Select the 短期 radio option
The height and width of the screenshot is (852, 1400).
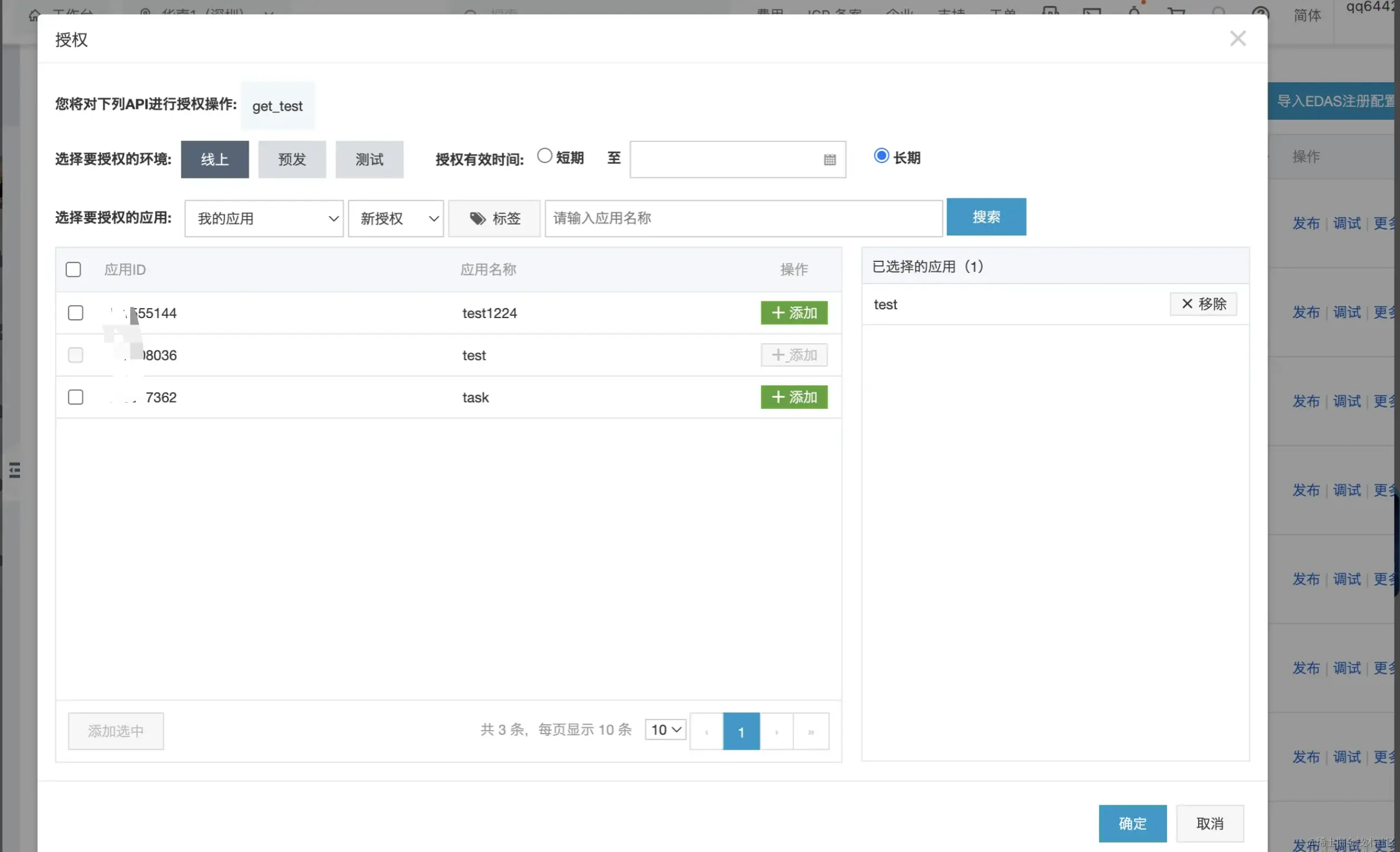pyautogui.click(x=544, y=156)
